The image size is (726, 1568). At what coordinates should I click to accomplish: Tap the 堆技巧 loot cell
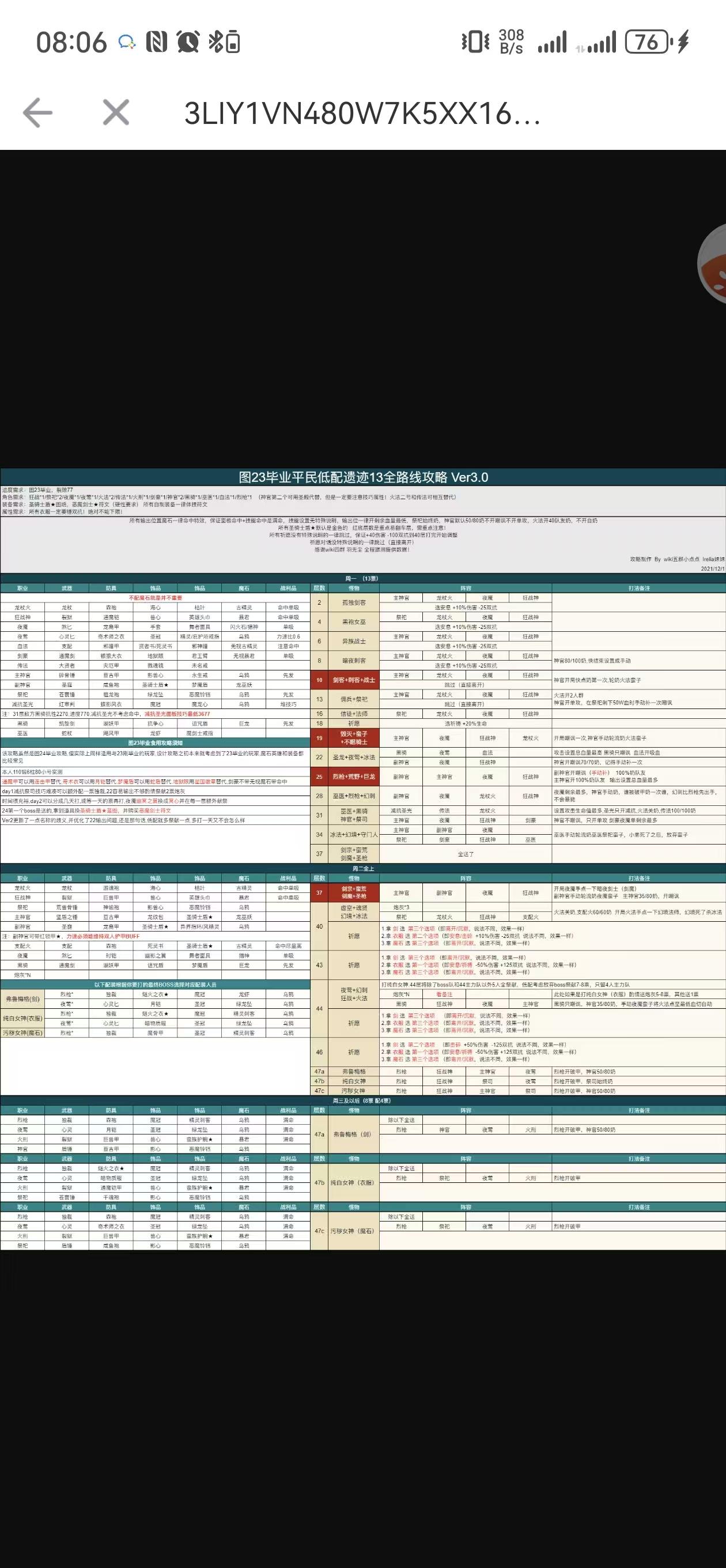point(288,704)
